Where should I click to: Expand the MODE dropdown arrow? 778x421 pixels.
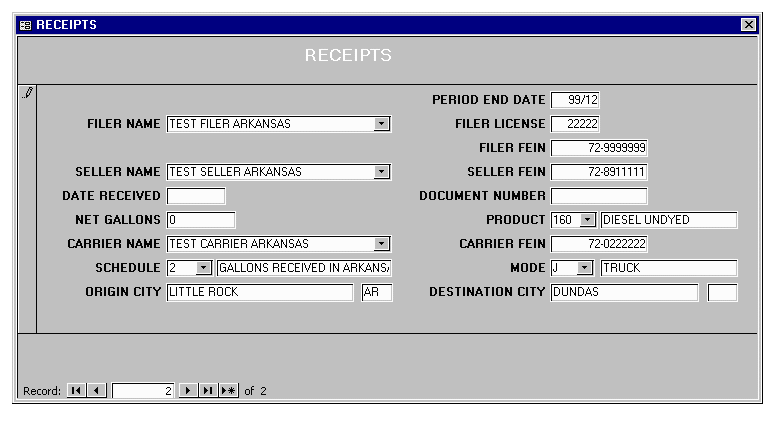(x=584, y=268)
